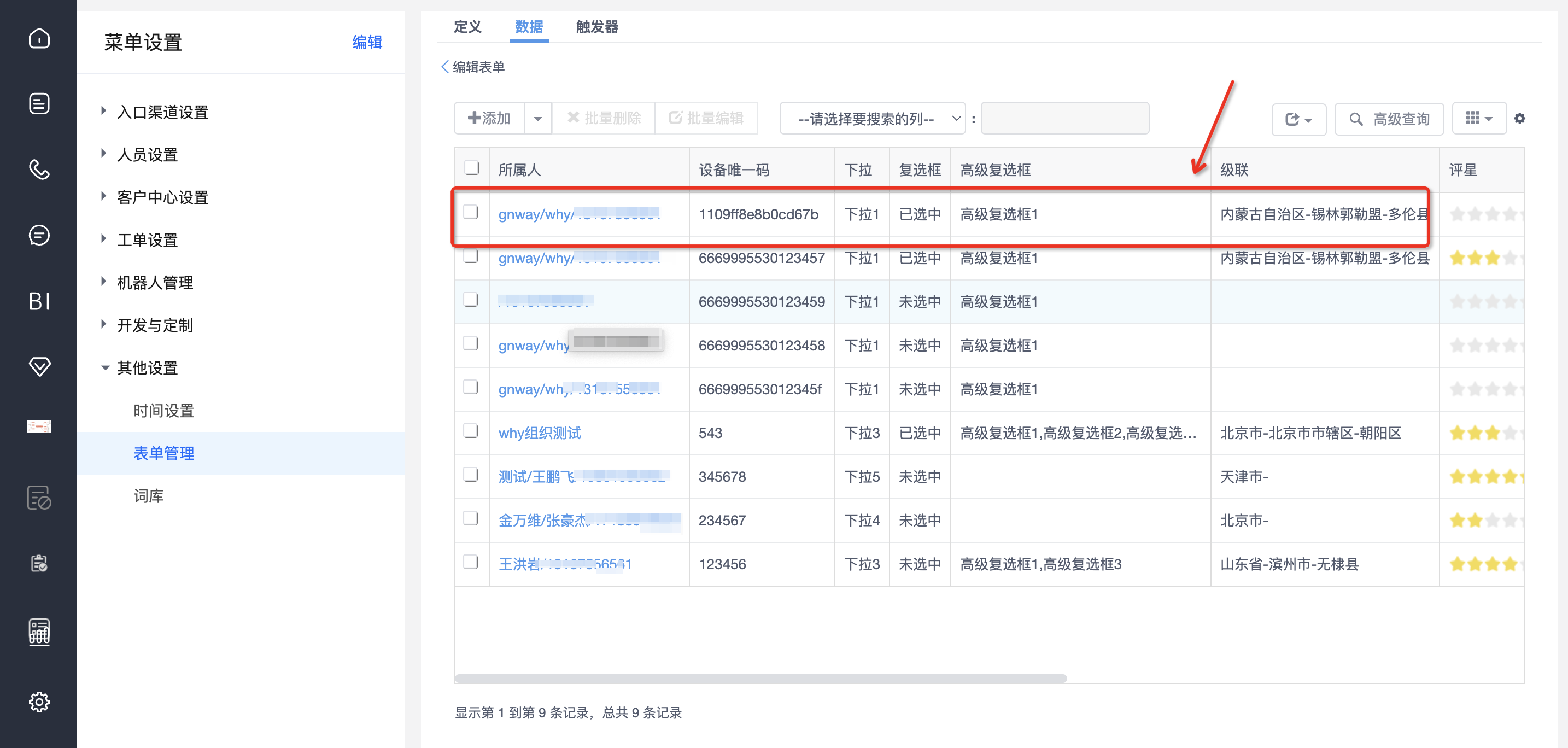Image resolution: width=1568 pixels, height=748 pixels.
Task: Open the table settings gear icon
Action: coord(1520,118)
